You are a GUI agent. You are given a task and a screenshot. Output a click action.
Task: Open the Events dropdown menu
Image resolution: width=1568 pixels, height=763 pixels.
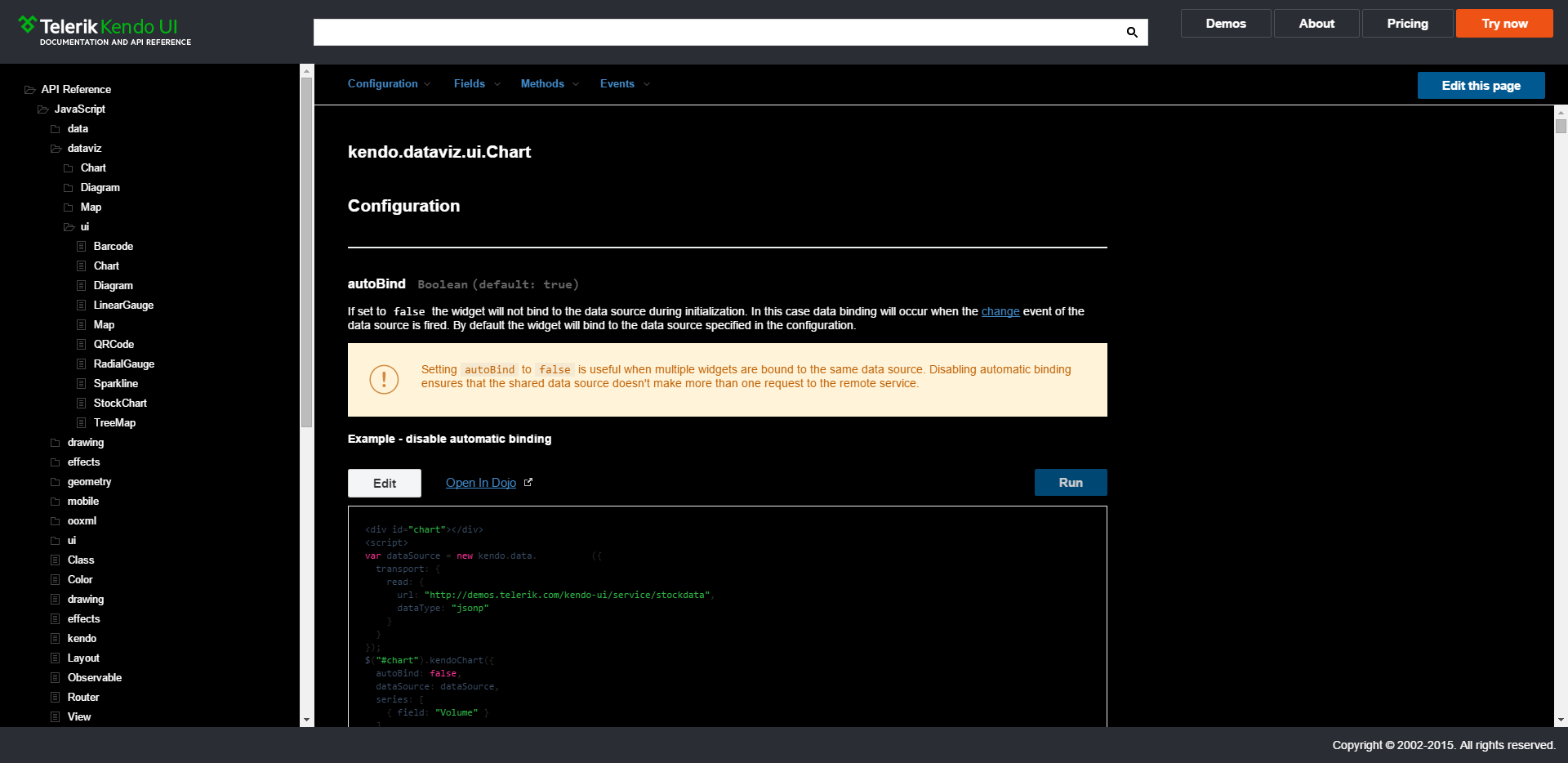[x=625, y=84]
